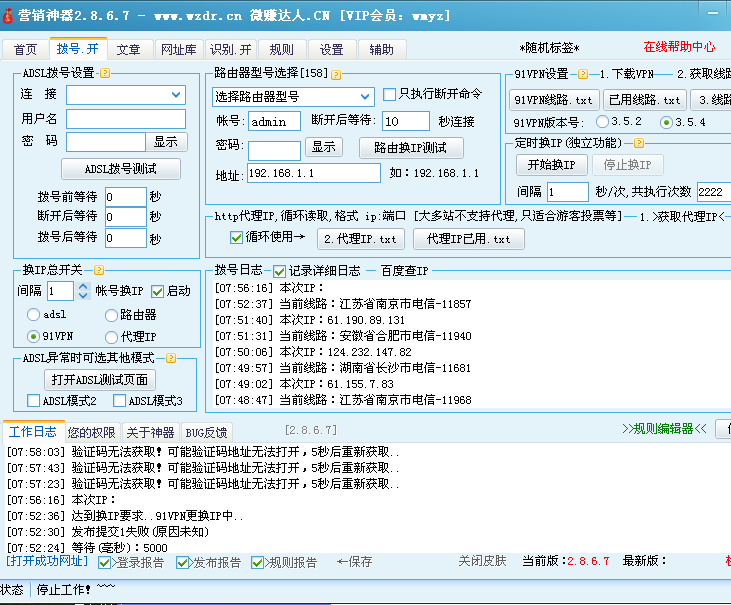The image size is (731, 605).
Task: Open help icon beside 91VPN设置
Action: click(x=582, y=74)
